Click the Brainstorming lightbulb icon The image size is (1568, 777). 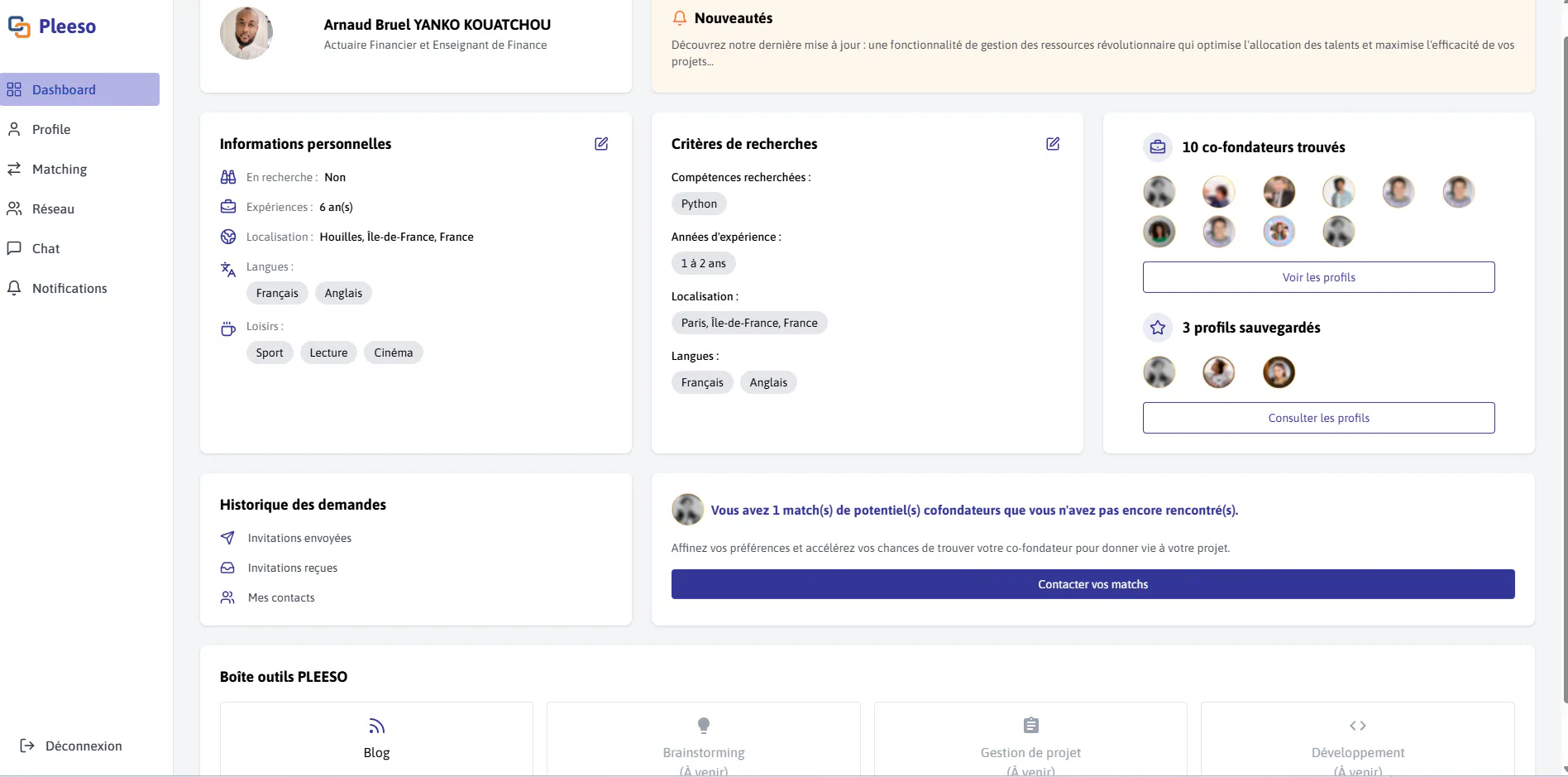704,726
